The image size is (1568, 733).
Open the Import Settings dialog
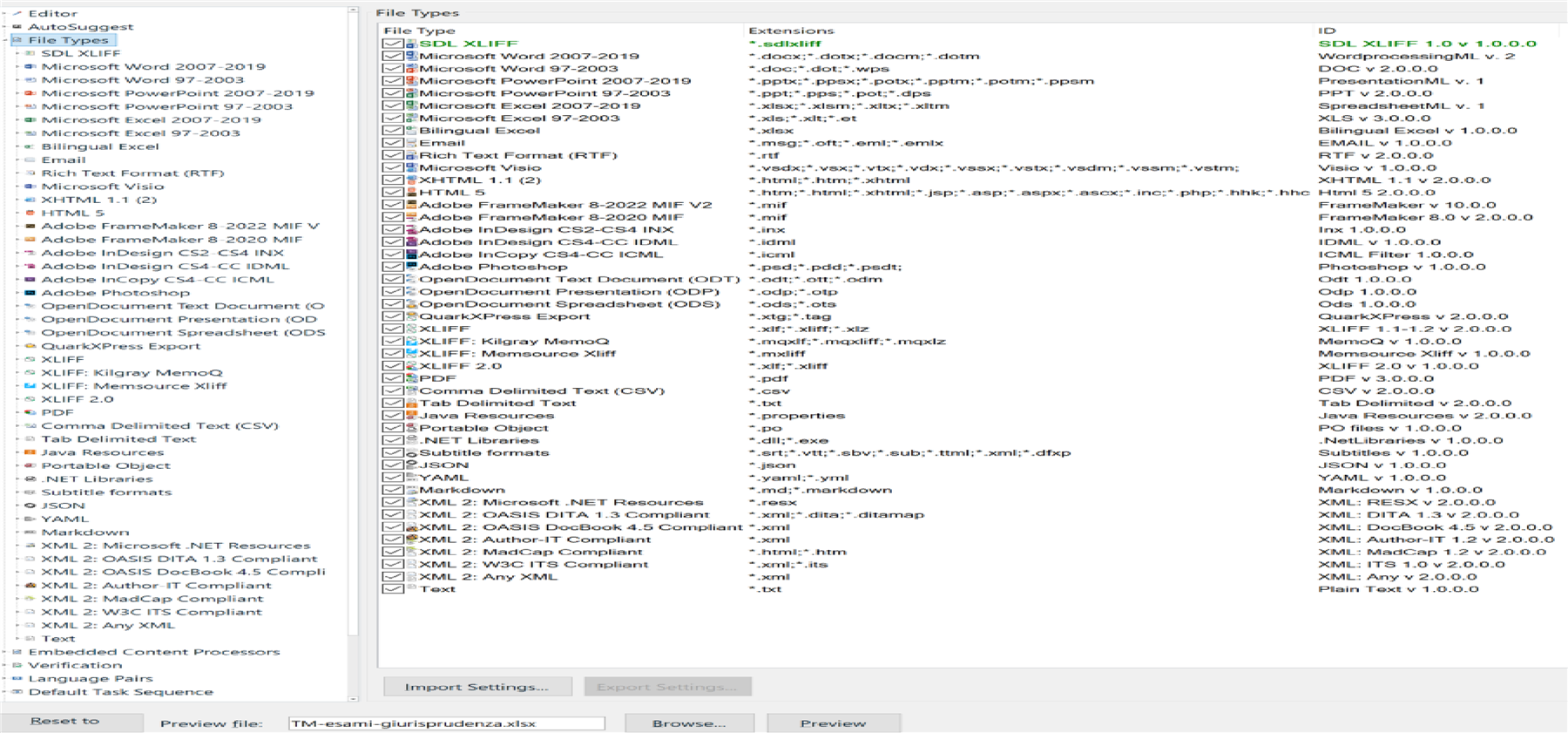click(x=477, y=687)
